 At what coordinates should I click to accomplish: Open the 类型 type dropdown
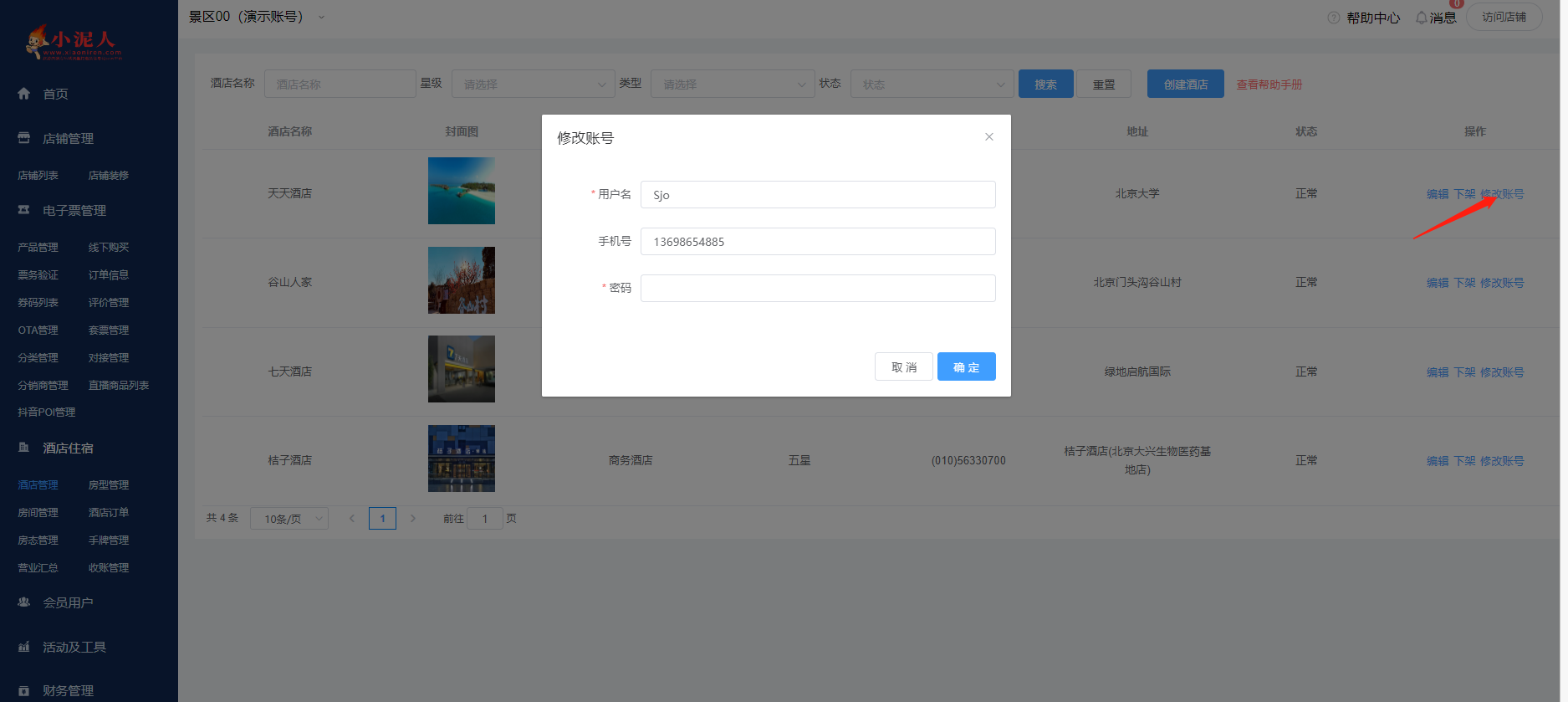(x=732, y=84)
